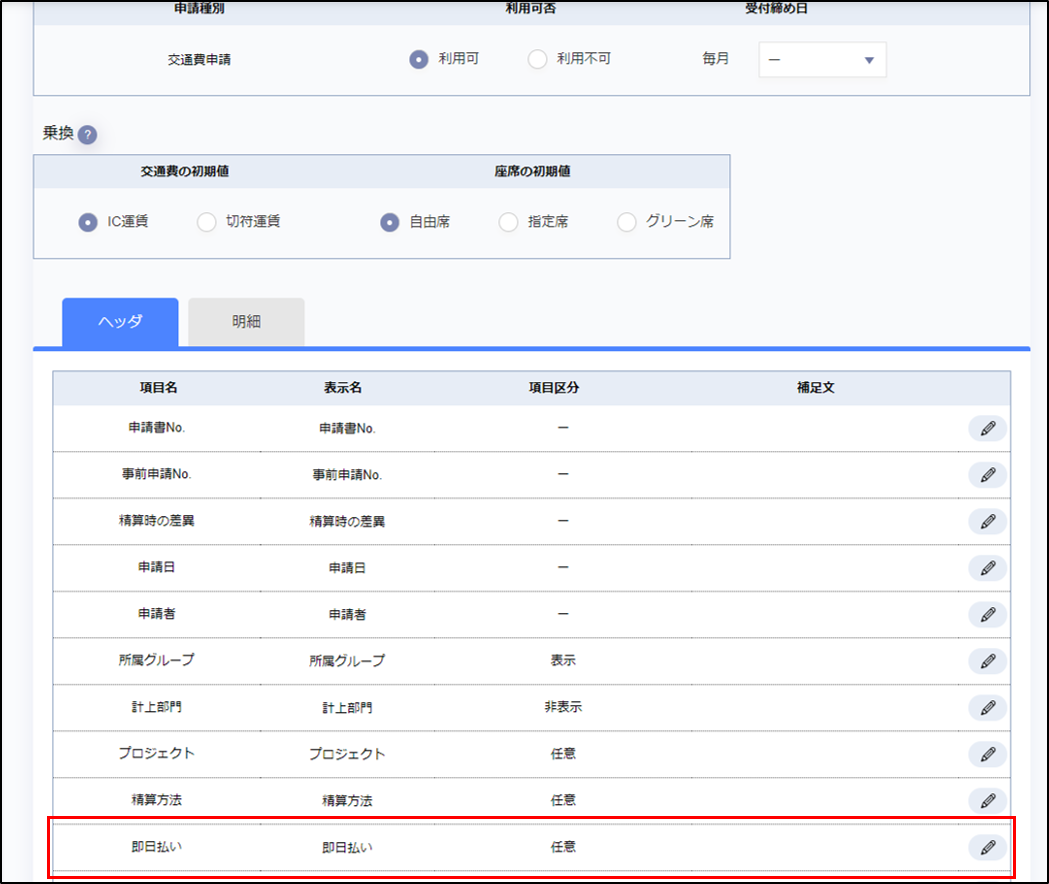Click 任意 value in 即日払い row
1049x884 pixels.
tap(563, 847)
